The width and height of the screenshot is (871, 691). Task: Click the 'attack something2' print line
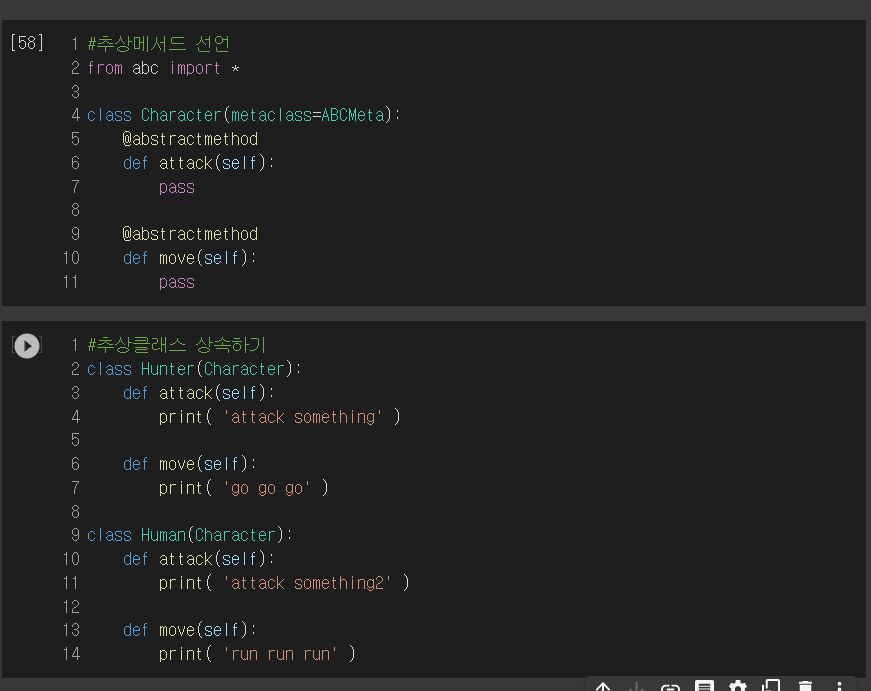coord(284,583)
